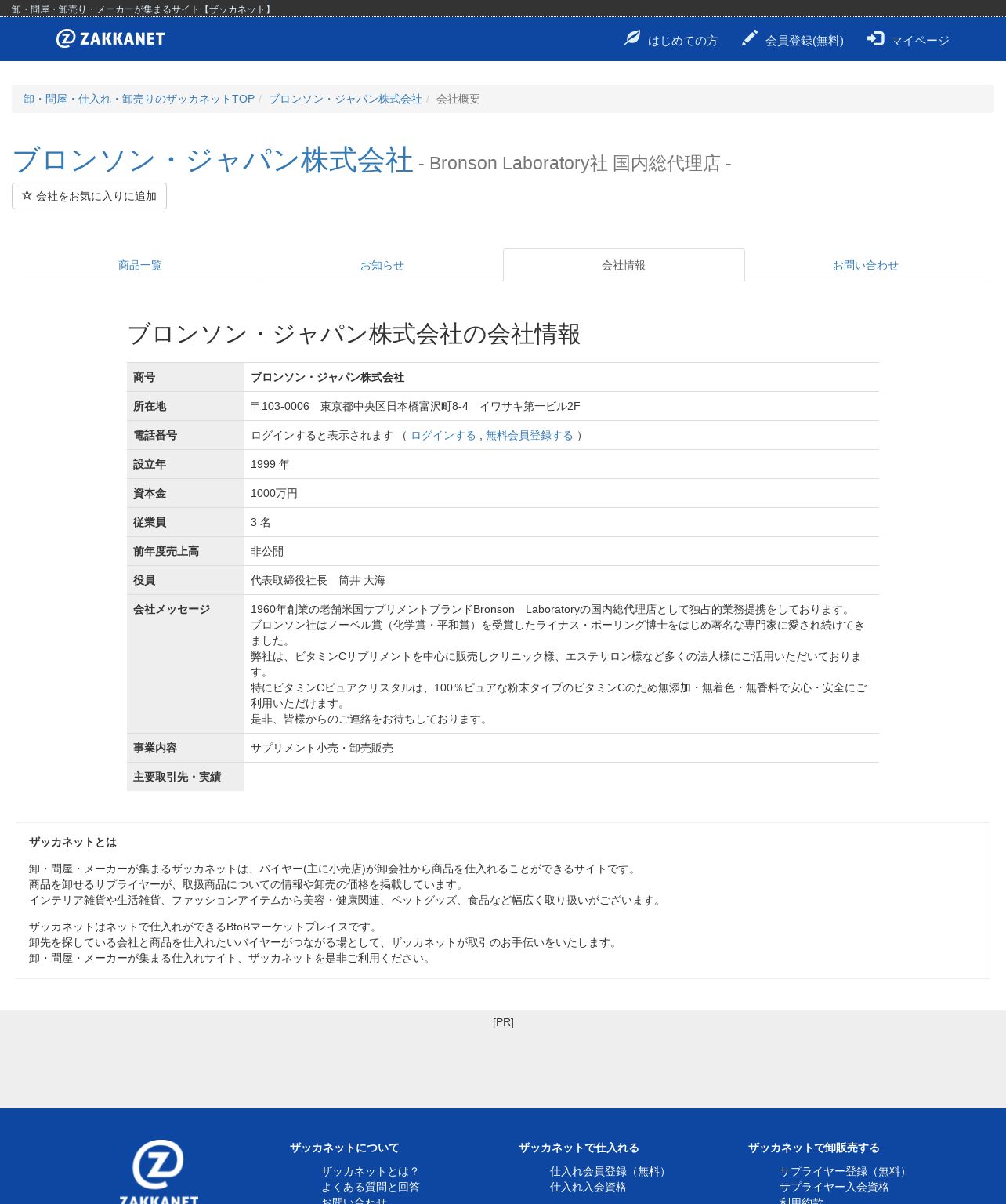This screenshot has width=1006, height=1204.
Task: Click the ザッカネットとは heading
Action: point(73,842)
